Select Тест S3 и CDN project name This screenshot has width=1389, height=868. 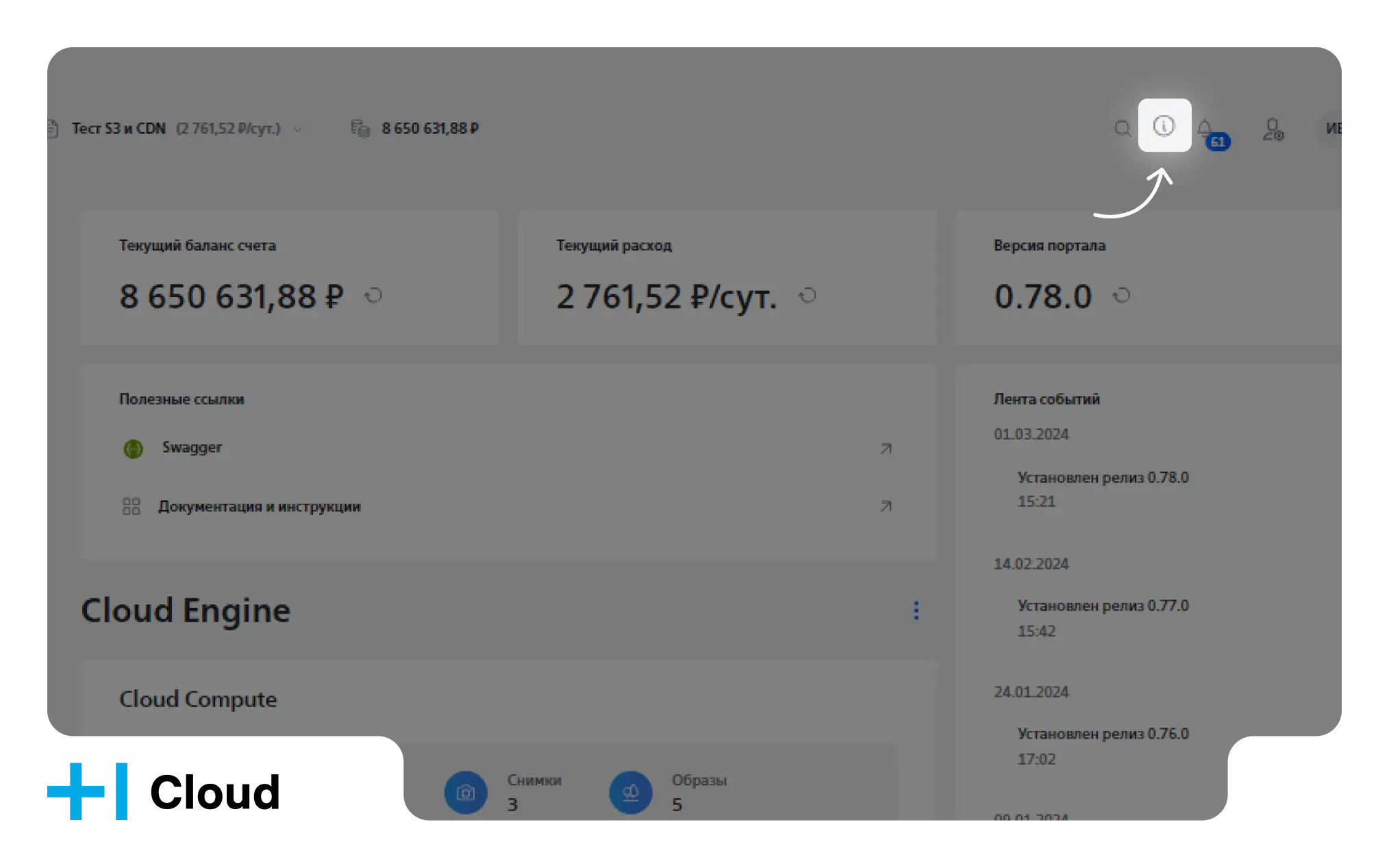(x=118, y=129)
